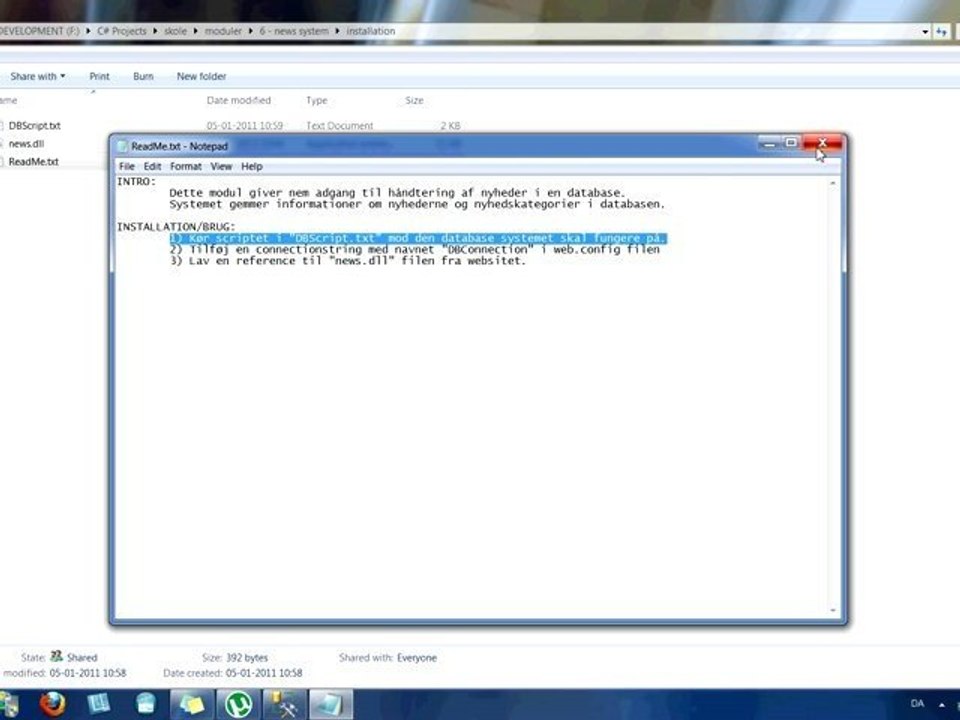Expand arrow after C# Projects breadcrumb
960x720 pixels.
click(155, 31)
